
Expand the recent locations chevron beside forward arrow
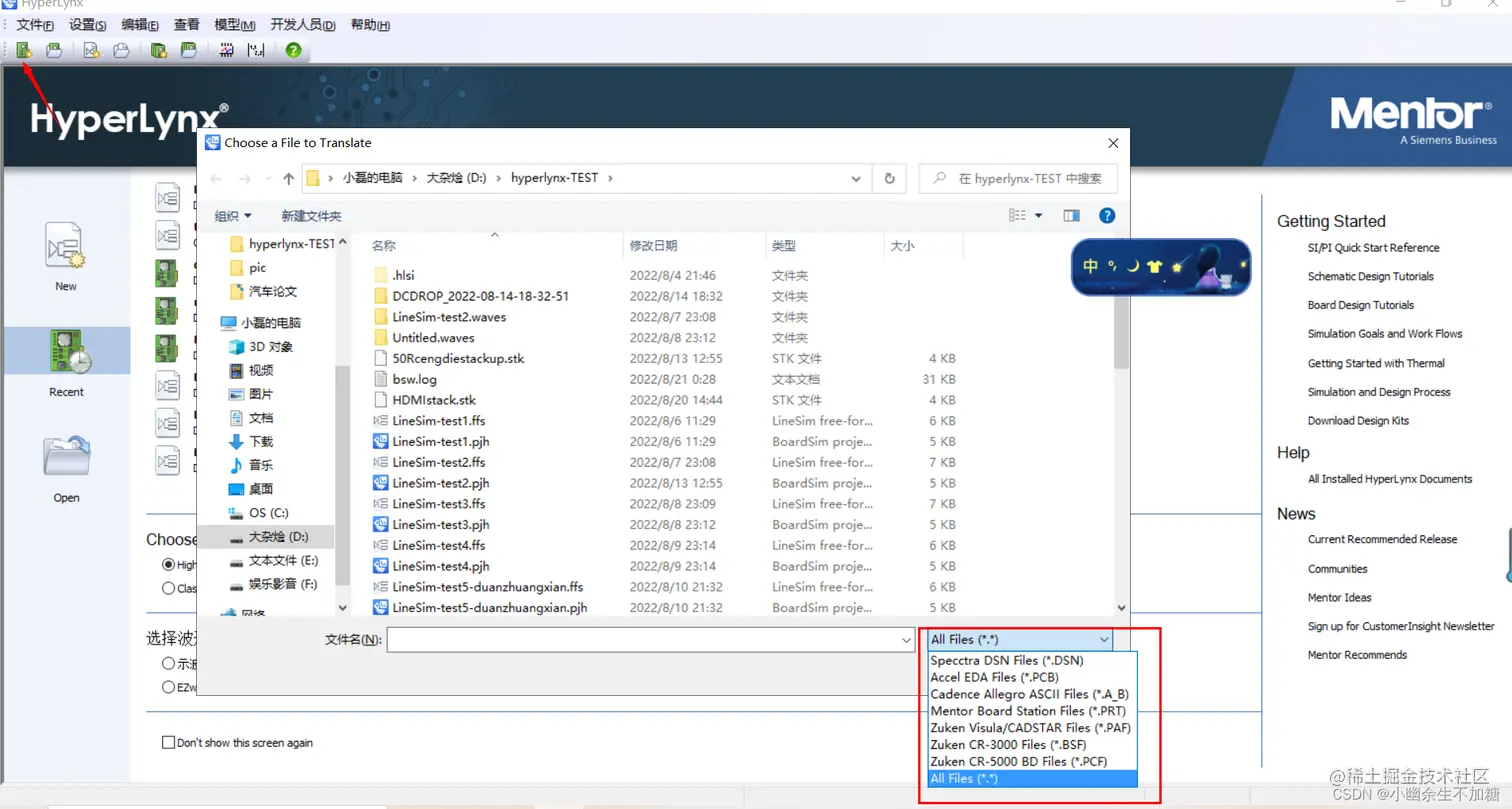click(266, 179)
